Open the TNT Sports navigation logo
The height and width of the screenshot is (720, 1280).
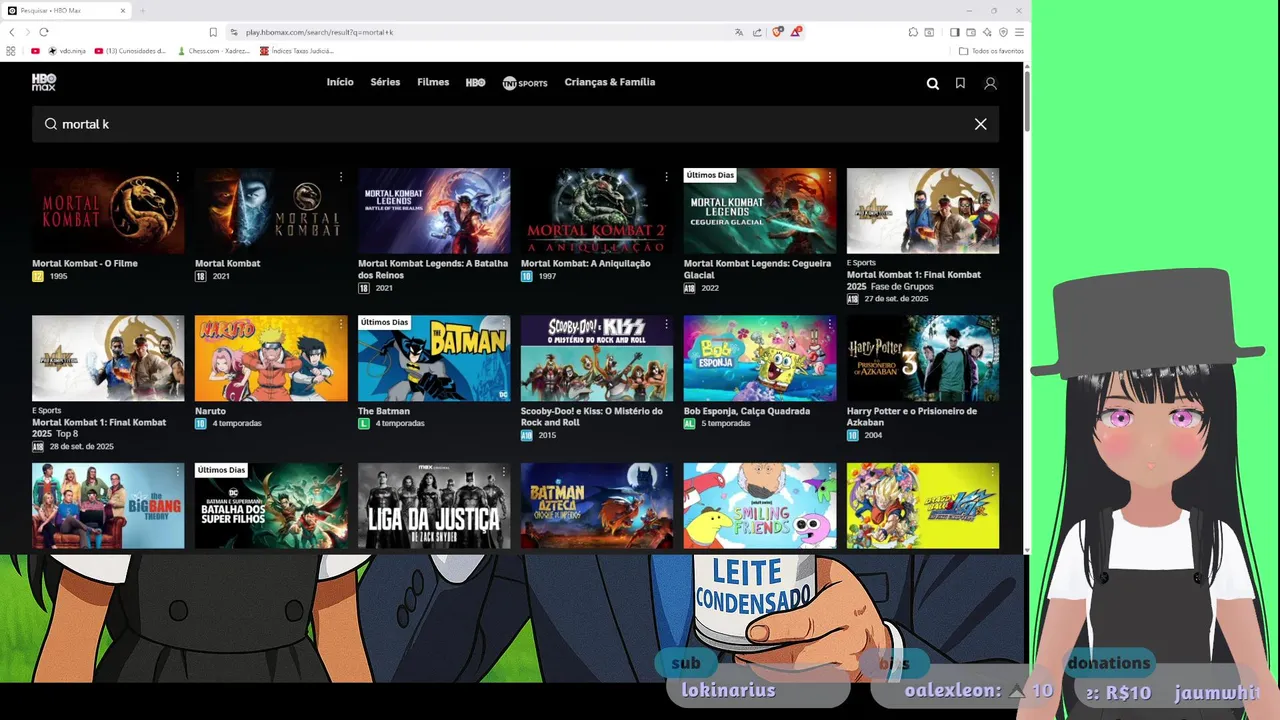525,83
